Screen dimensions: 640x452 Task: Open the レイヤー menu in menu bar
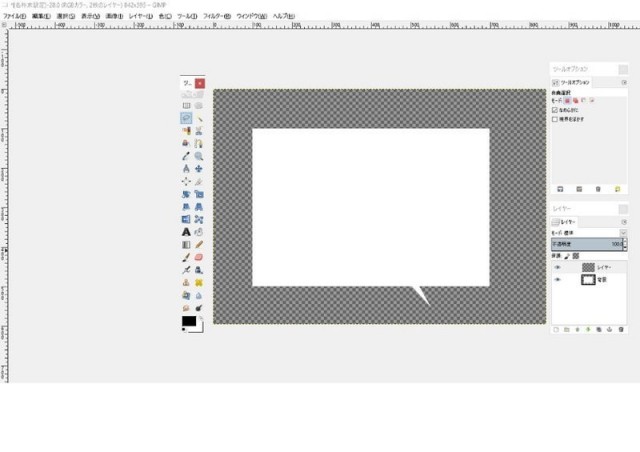[139, 17]
